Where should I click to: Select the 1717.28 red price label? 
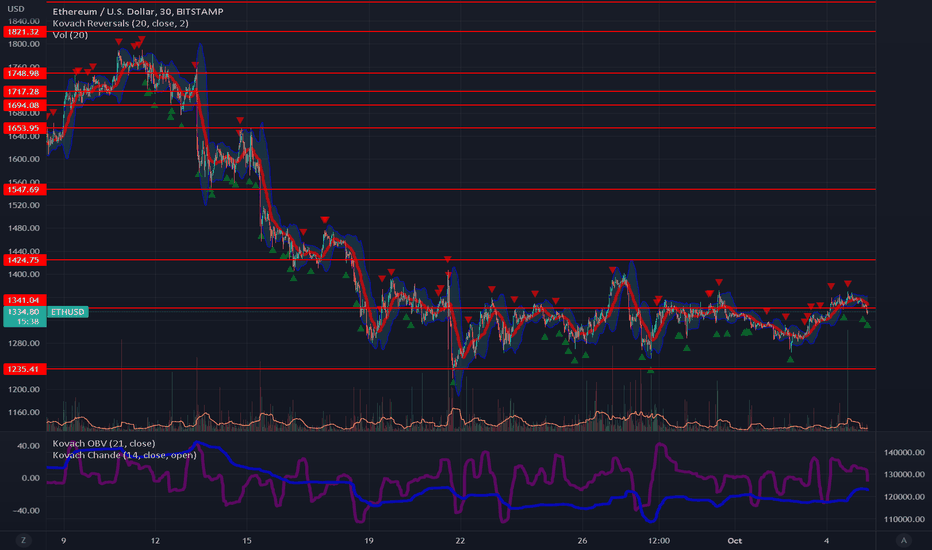[24, 92]
